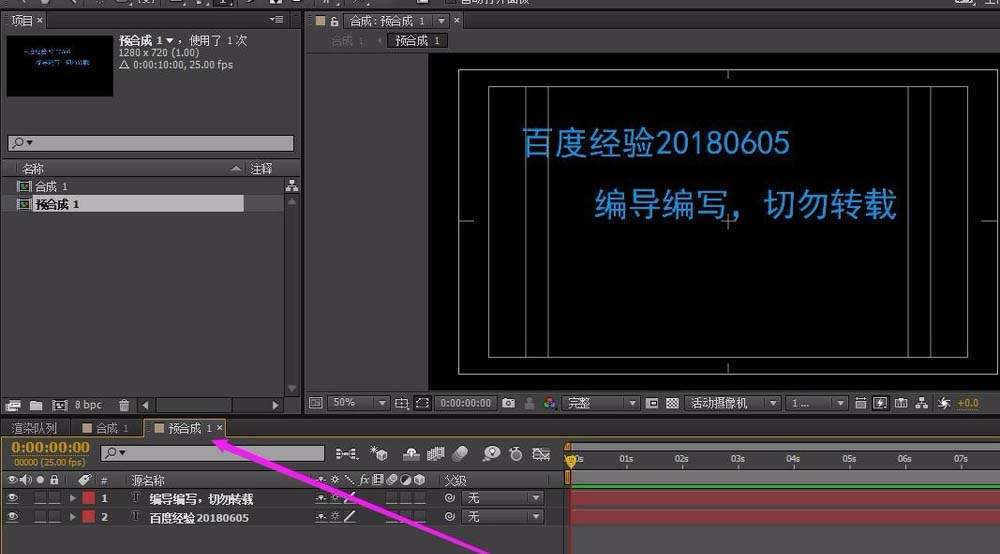Click the timeline button in viewer

tap(901, 403)
